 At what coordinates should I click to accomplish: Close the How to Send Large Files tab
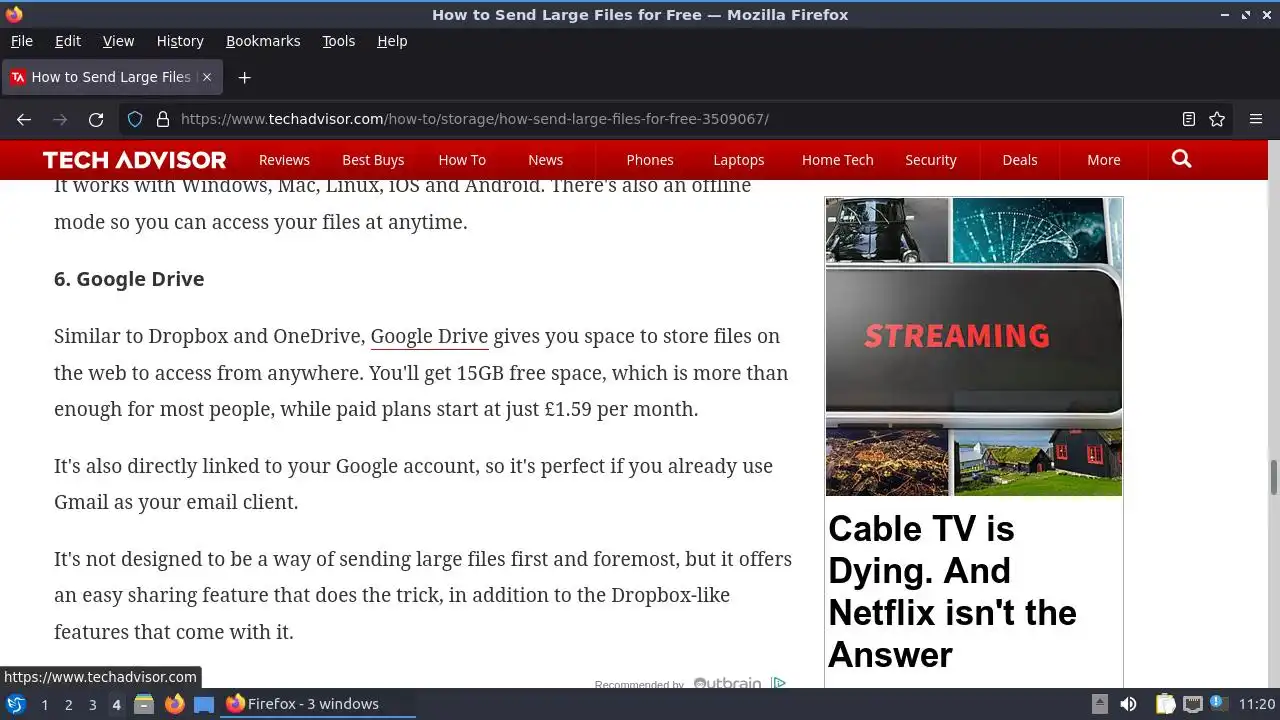(207, 77)
